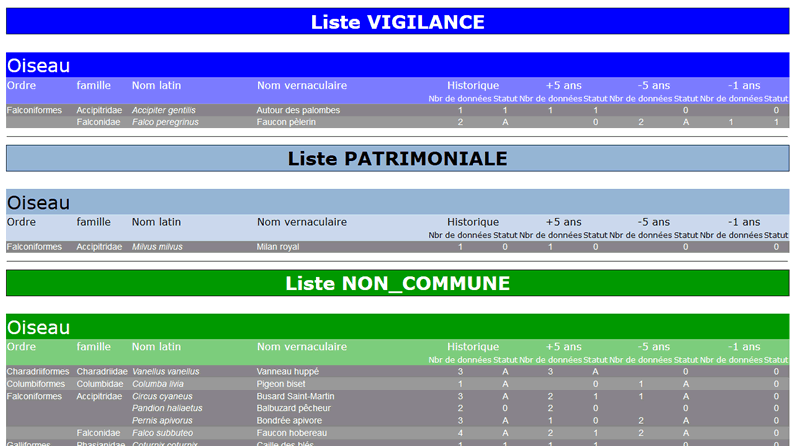This screenshot has height=446, width=791.
Task: Select 'Busard Saint-Martin' cell
Action: [295, 396]
